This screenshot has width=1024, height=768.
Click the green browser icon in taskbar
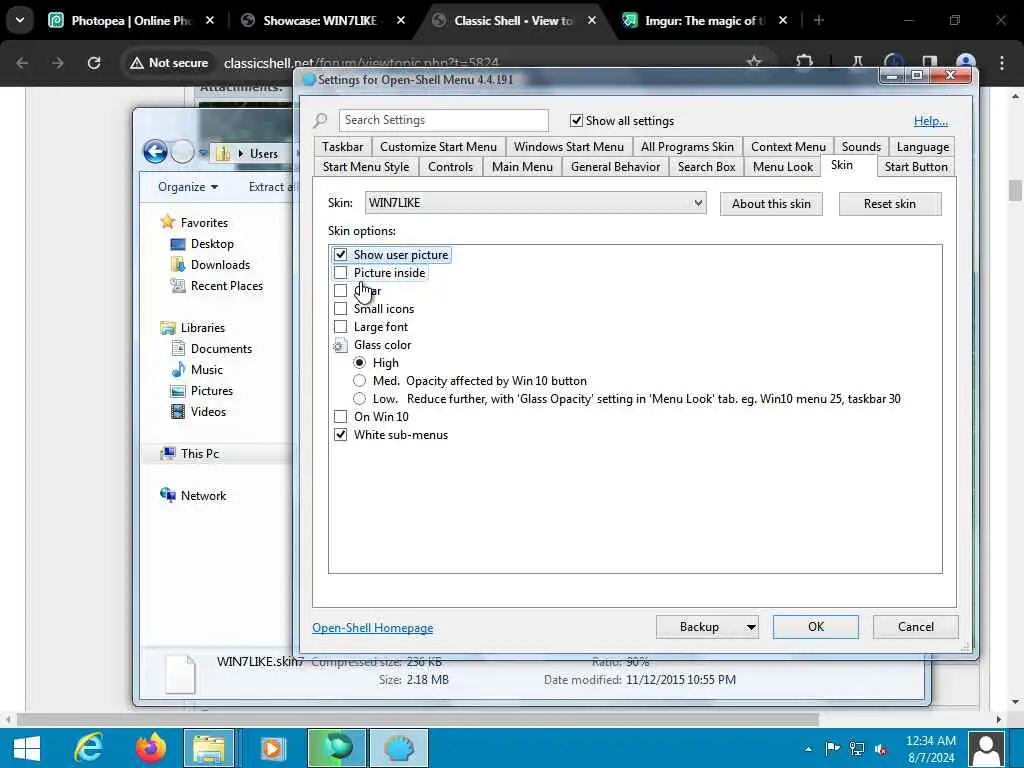pyautogui.click(x=337, y=748)
